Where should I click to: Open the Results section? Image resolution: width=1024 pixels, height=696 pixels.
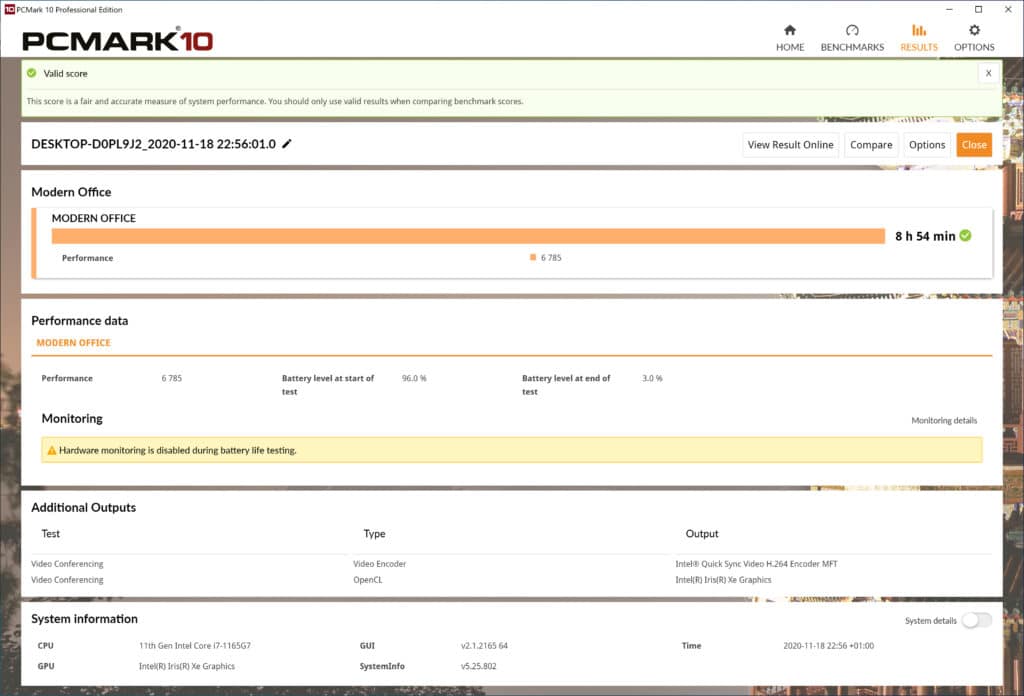tap(918, 38)
